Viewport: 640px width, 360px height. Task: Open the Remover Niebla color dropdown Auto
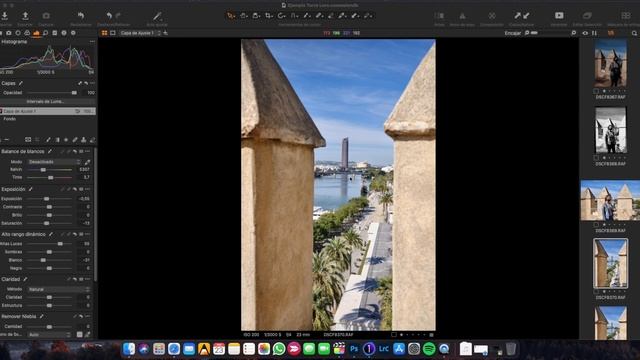point(49,335)
